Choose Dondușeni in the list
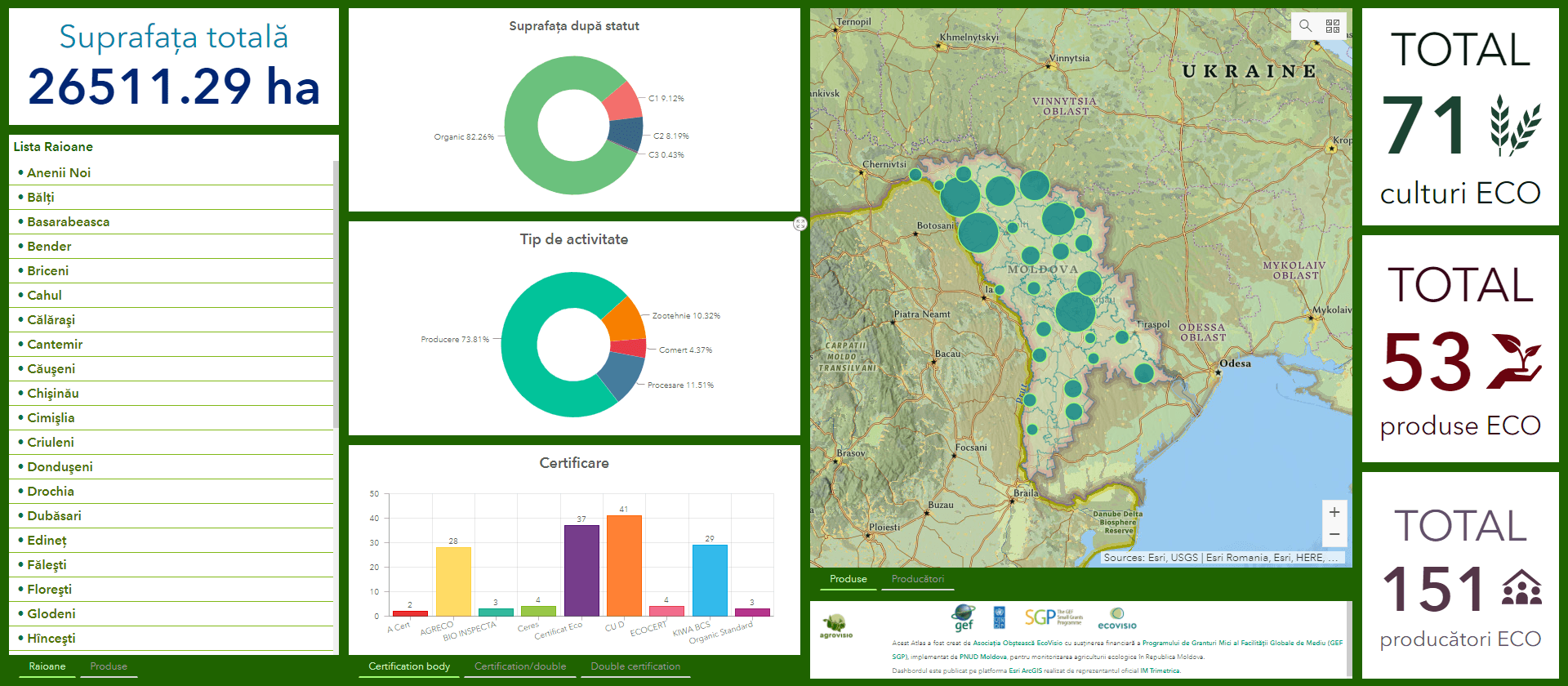This screenshot has height=686, width=1568. coord(171,467)
